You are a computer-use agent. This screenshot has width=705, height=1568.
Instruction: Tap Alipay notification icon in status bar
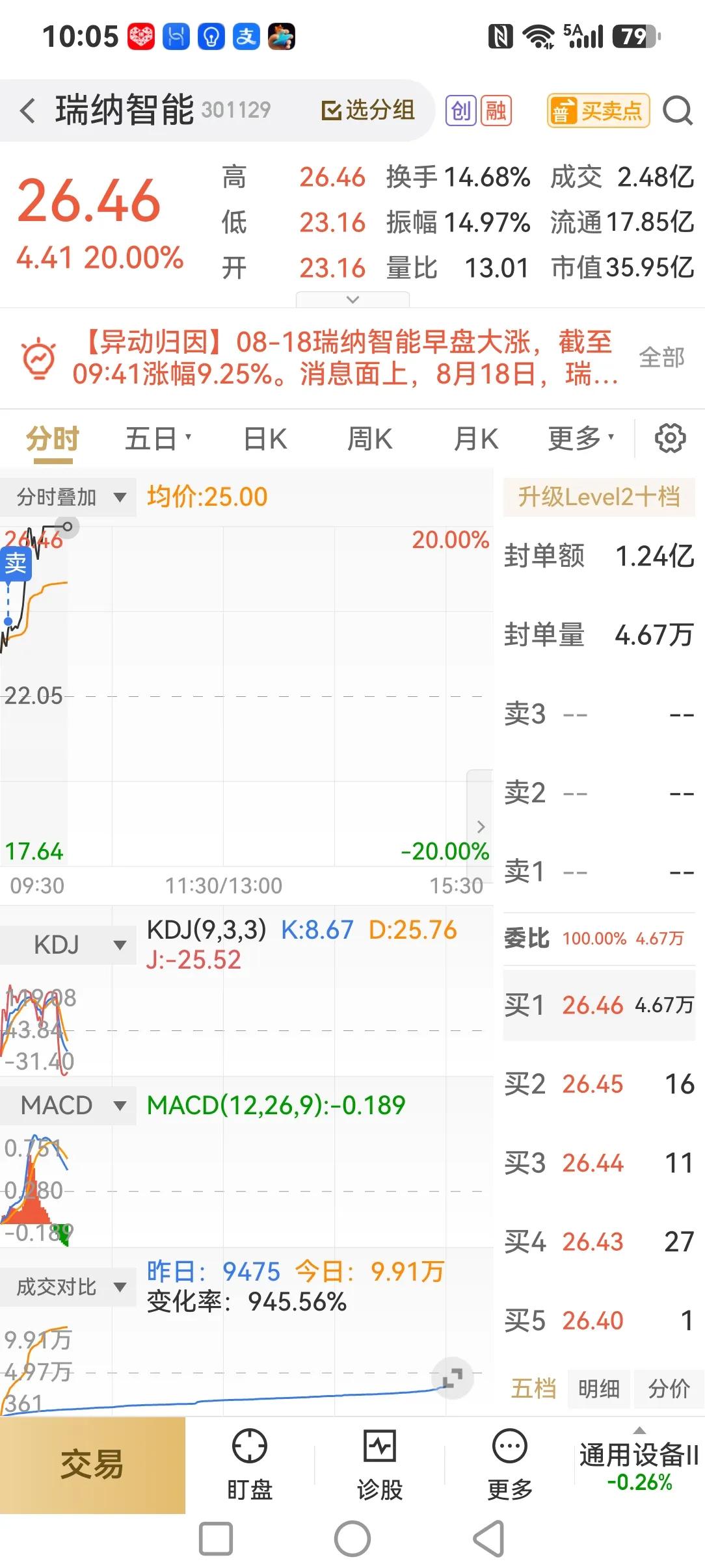(x=246, y=36)
